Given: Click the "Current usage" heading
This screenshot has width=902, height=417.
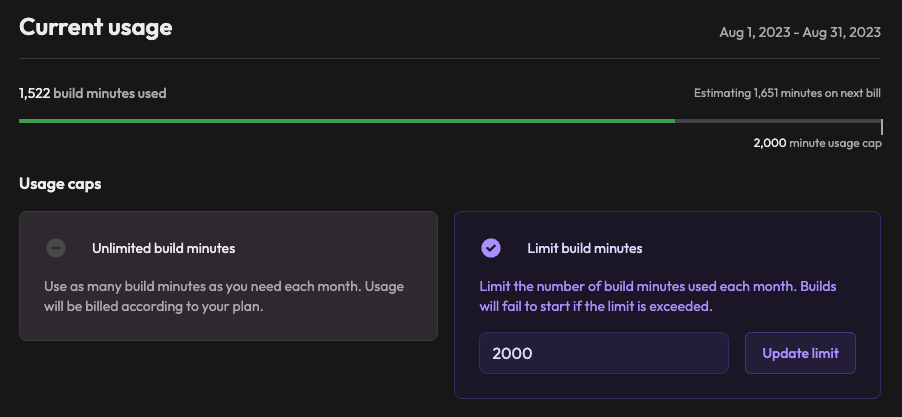Looking at the screenshot, I should tap(96, 28).
